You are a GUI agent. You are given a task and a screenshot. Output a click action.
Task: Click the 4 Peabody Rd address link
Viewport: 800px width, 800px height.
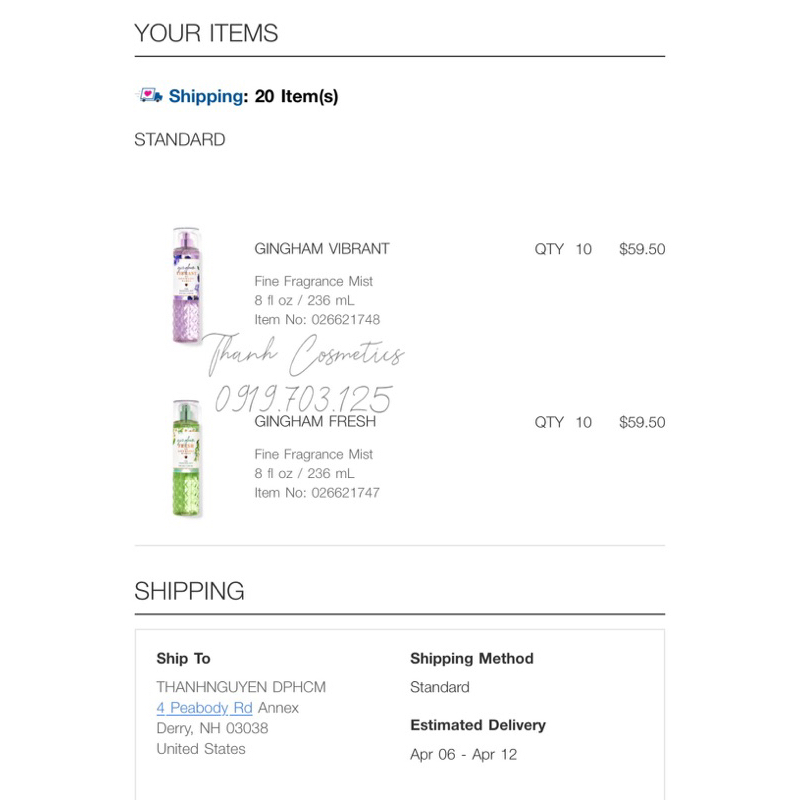tap(204, 708)
